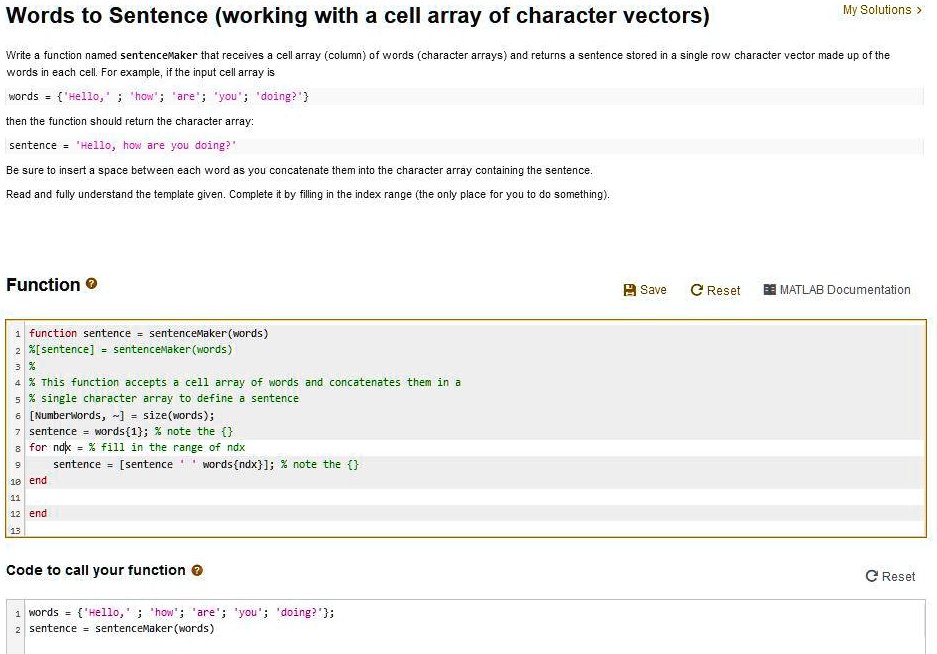The image size is (937, 654).
Task: Click line number 6 in editor gutter
Action: click(x=17, y=415)
